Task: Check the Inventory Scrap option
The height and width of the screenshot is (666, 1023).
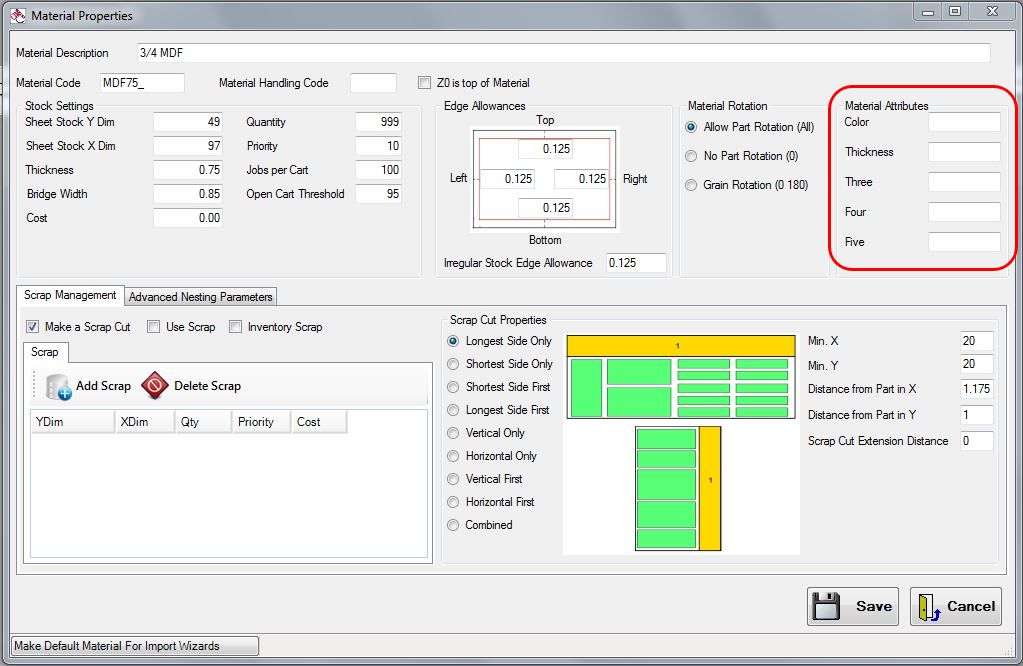Action: [236, 327]
